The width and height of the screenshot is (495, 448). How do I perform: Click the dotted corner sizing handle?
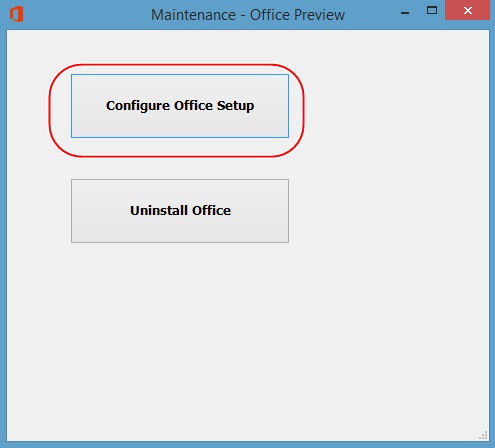483,435
